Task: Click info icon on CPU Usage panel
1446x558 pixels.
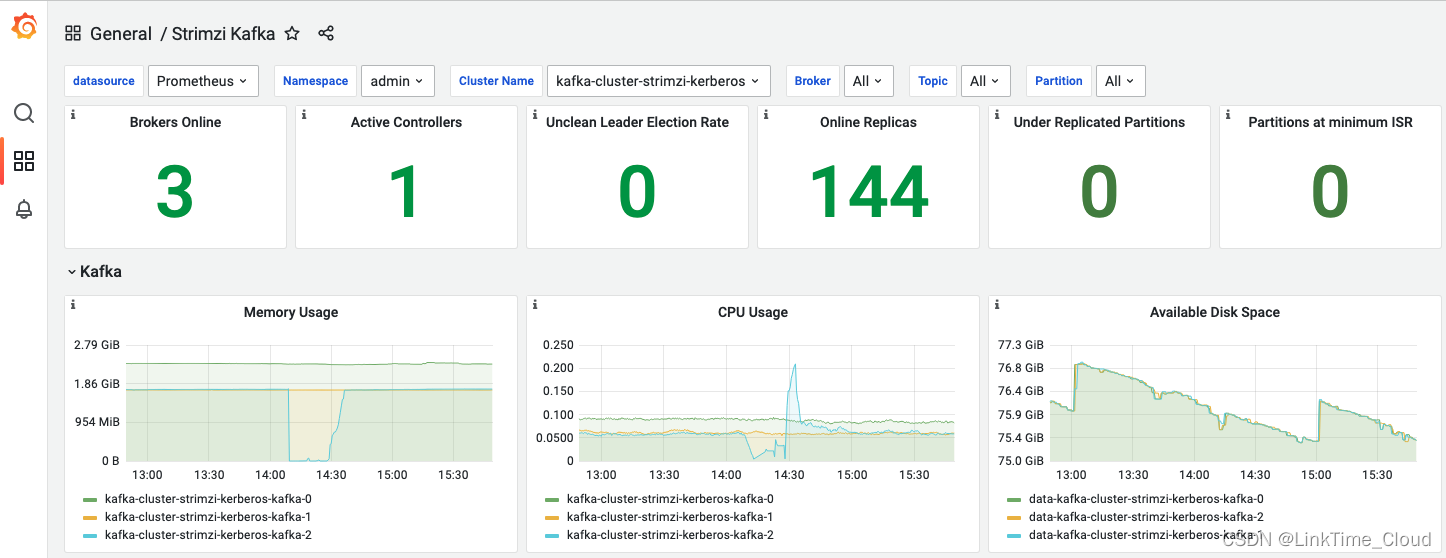Action: click(535, 305)
